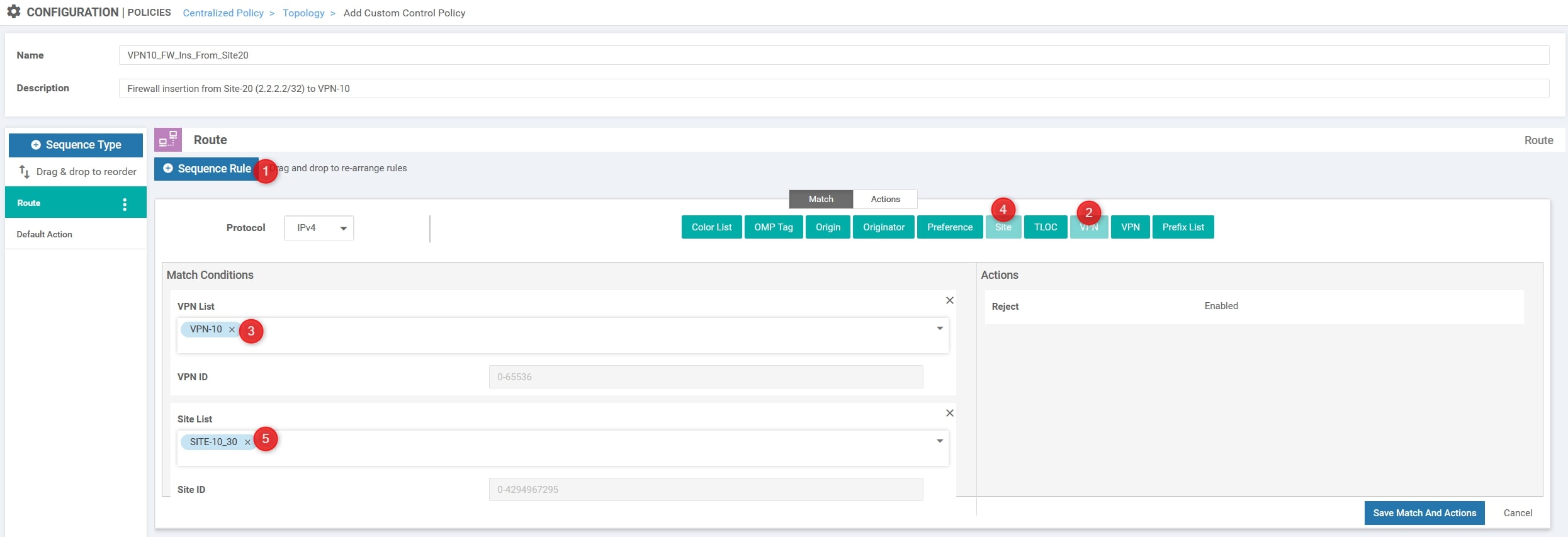Remove the SITE-10_30 tag from Site List

pyautogui.click(x=247, y=443)
